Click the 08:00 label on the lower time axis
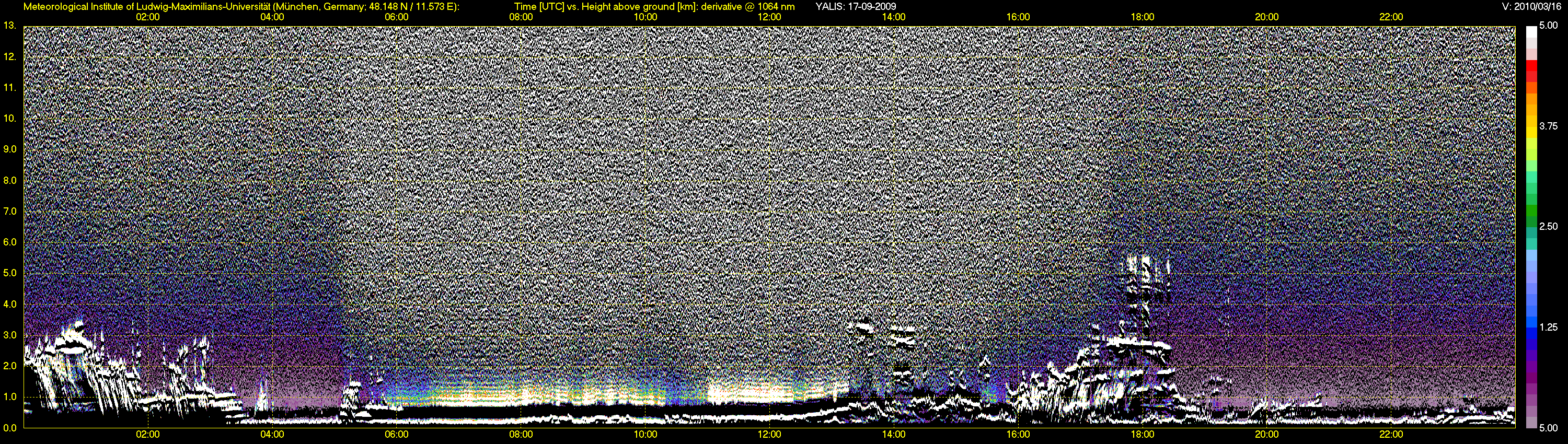The width and height of the screenshot is (1568, 444). pyautogui.click(x=521, y=434)
